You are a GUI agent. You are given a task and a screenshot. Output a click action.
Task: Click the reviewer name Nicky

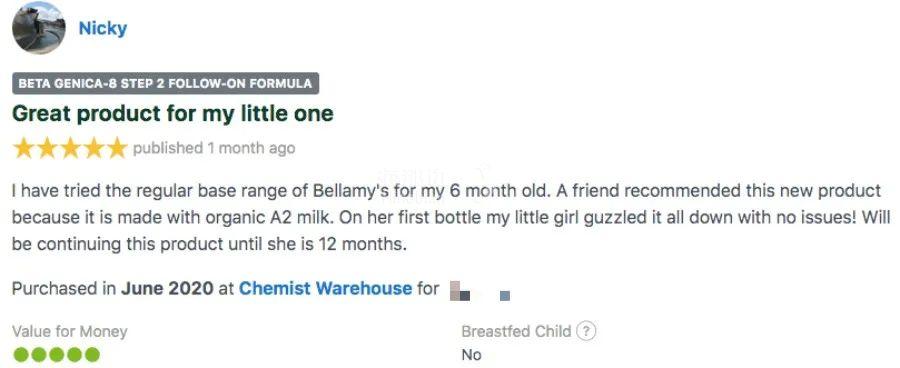coord(103,28)
